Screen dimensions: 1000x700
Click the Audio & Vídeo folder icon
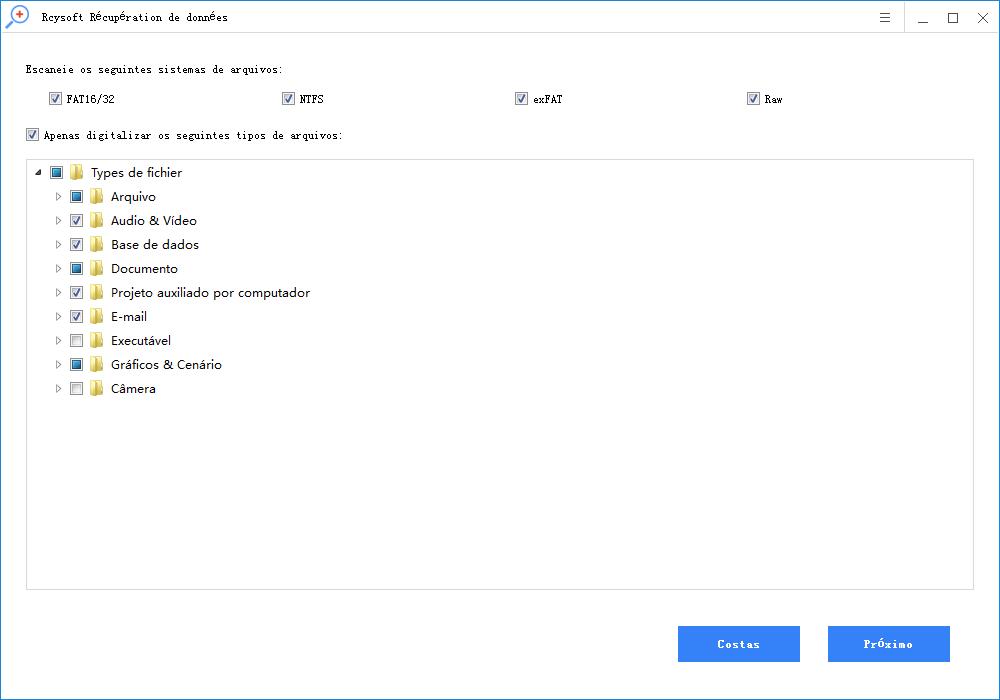point(96,221)
